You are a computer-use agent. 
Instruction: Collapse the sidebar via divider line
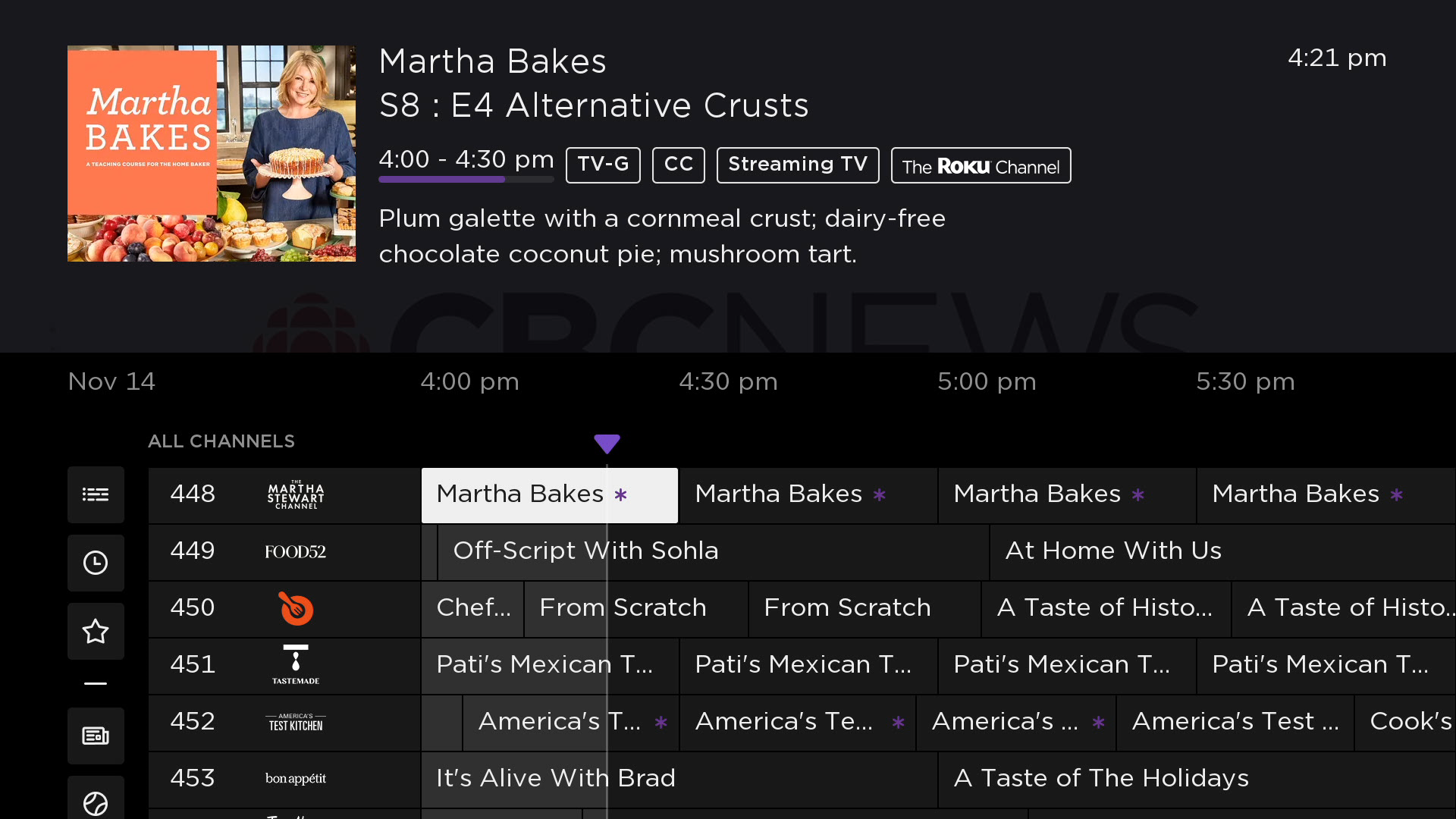click(x=96, y=683)
